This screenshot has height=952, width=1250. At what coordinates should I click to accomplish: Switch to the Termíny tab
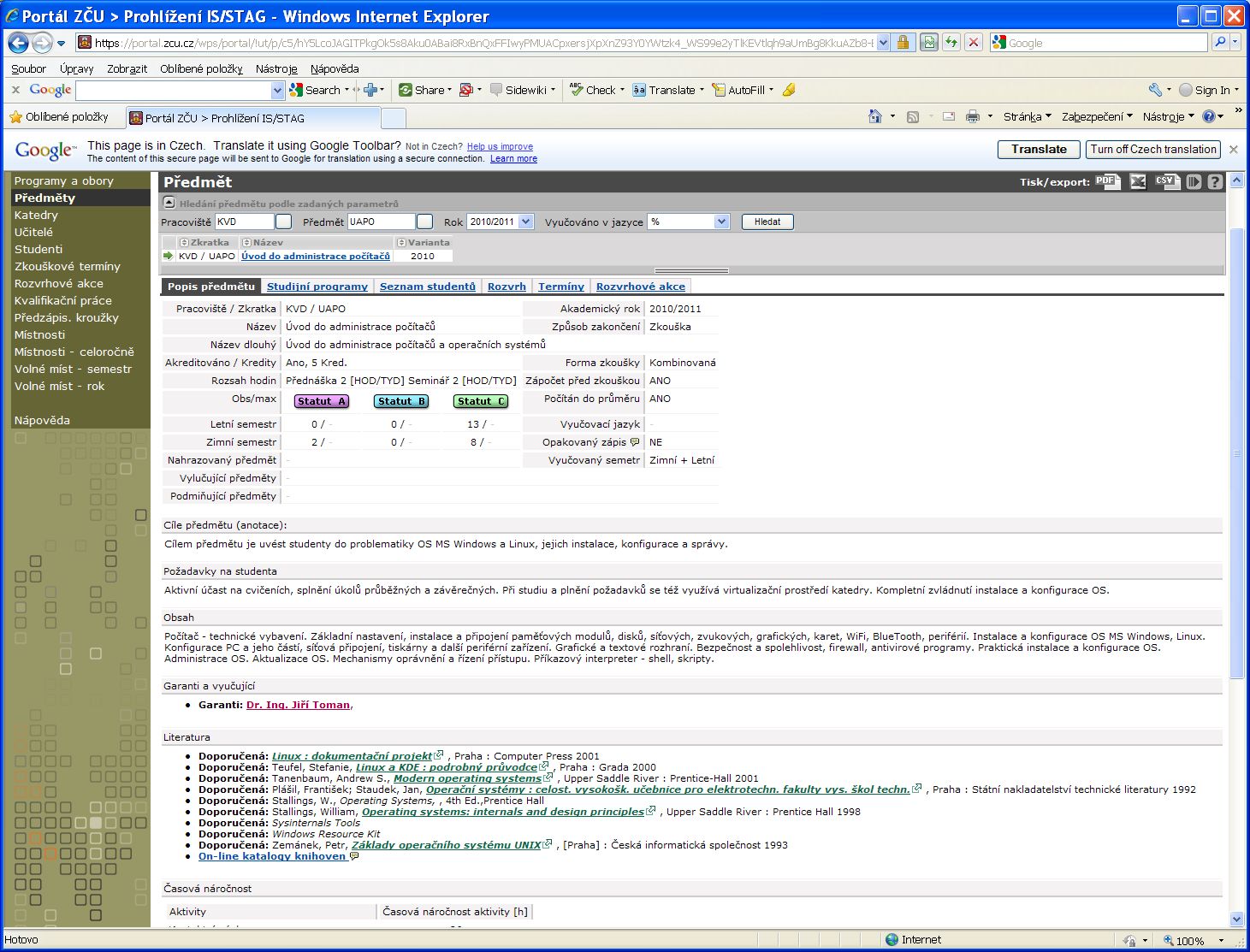coord(561,287)
